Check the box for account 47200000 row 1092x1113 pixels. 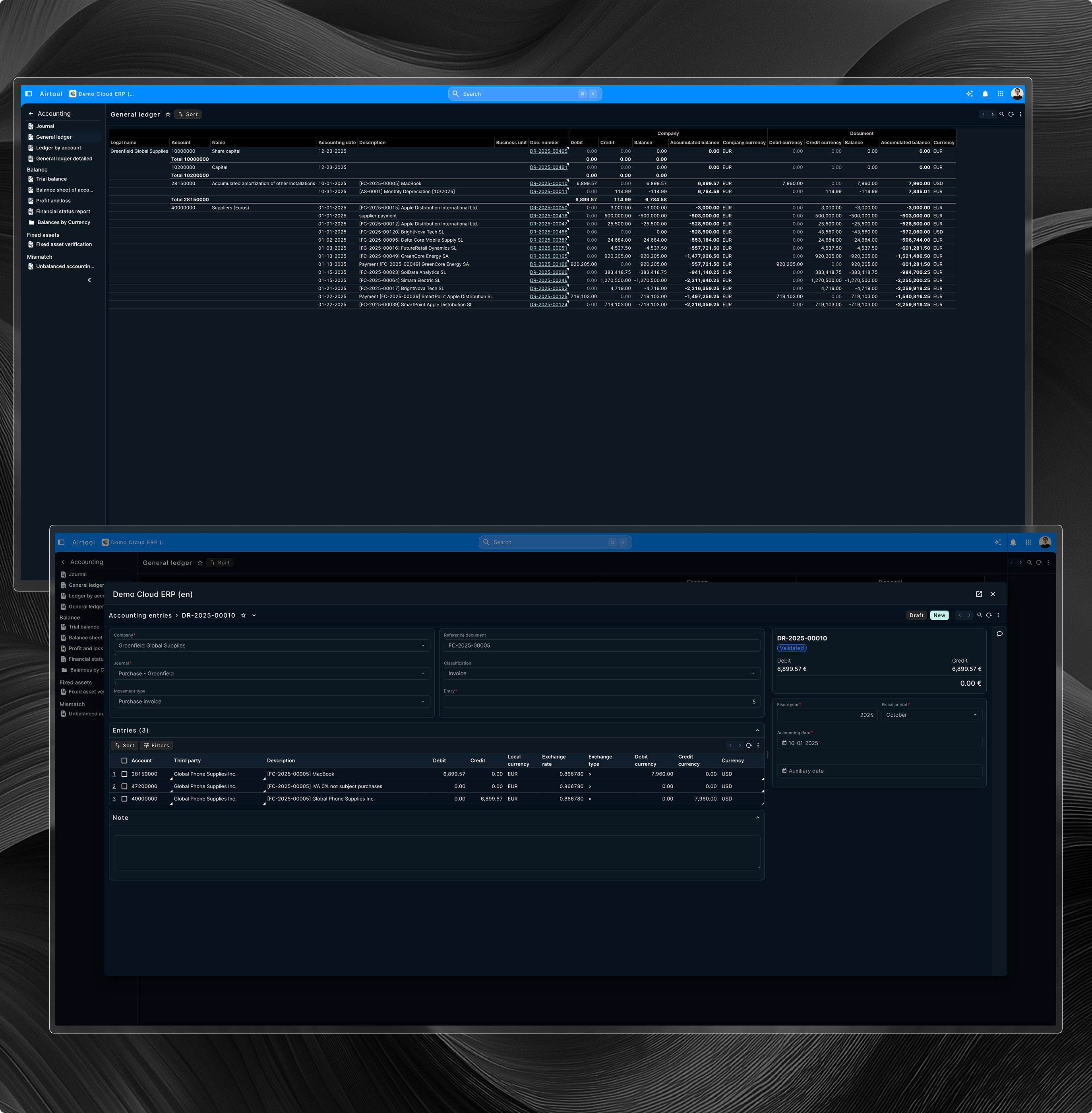pyautogui.click(x=124, y=787)
